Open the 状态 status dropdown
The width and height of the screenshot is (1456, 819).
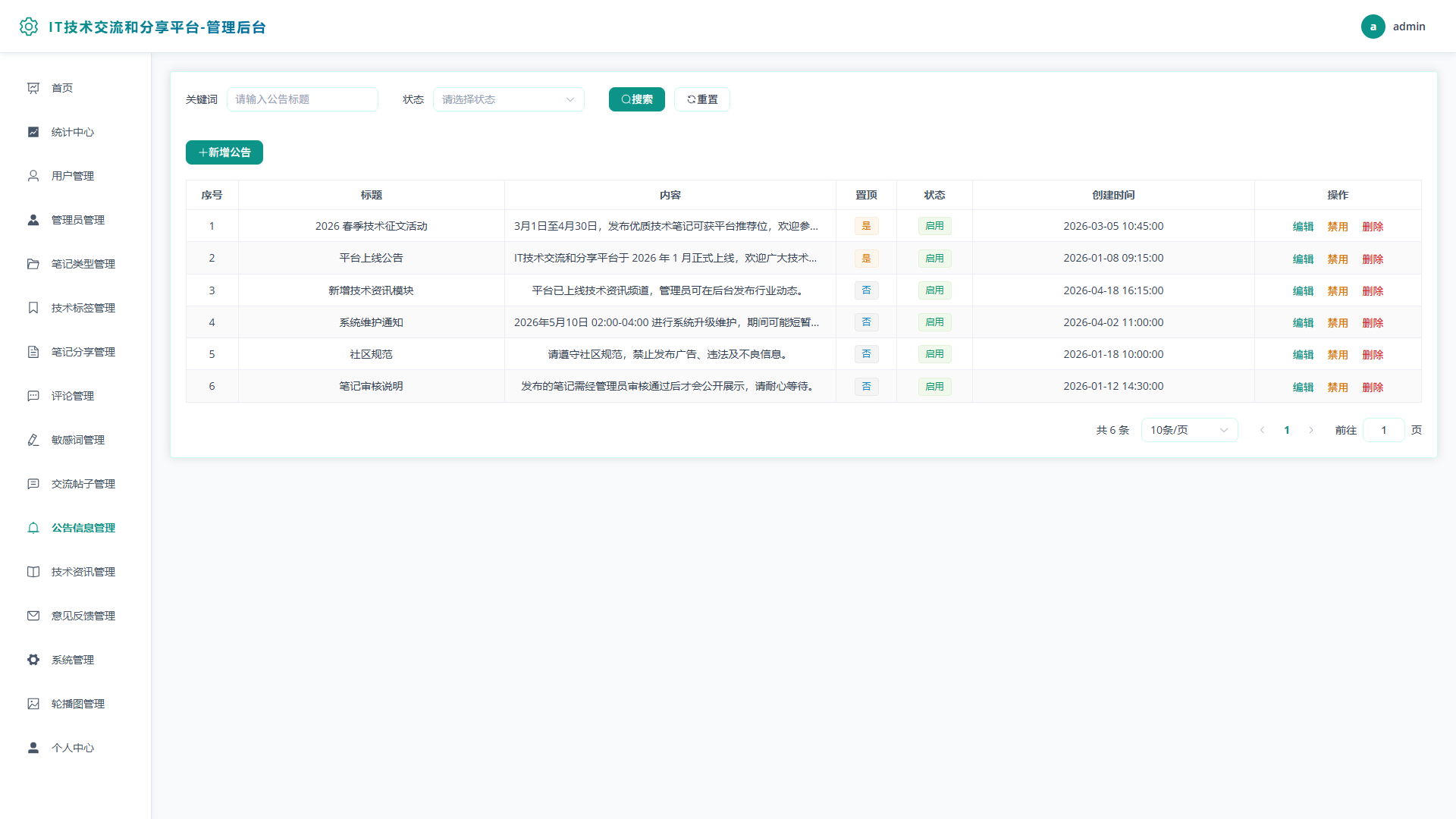click(508, 99)
